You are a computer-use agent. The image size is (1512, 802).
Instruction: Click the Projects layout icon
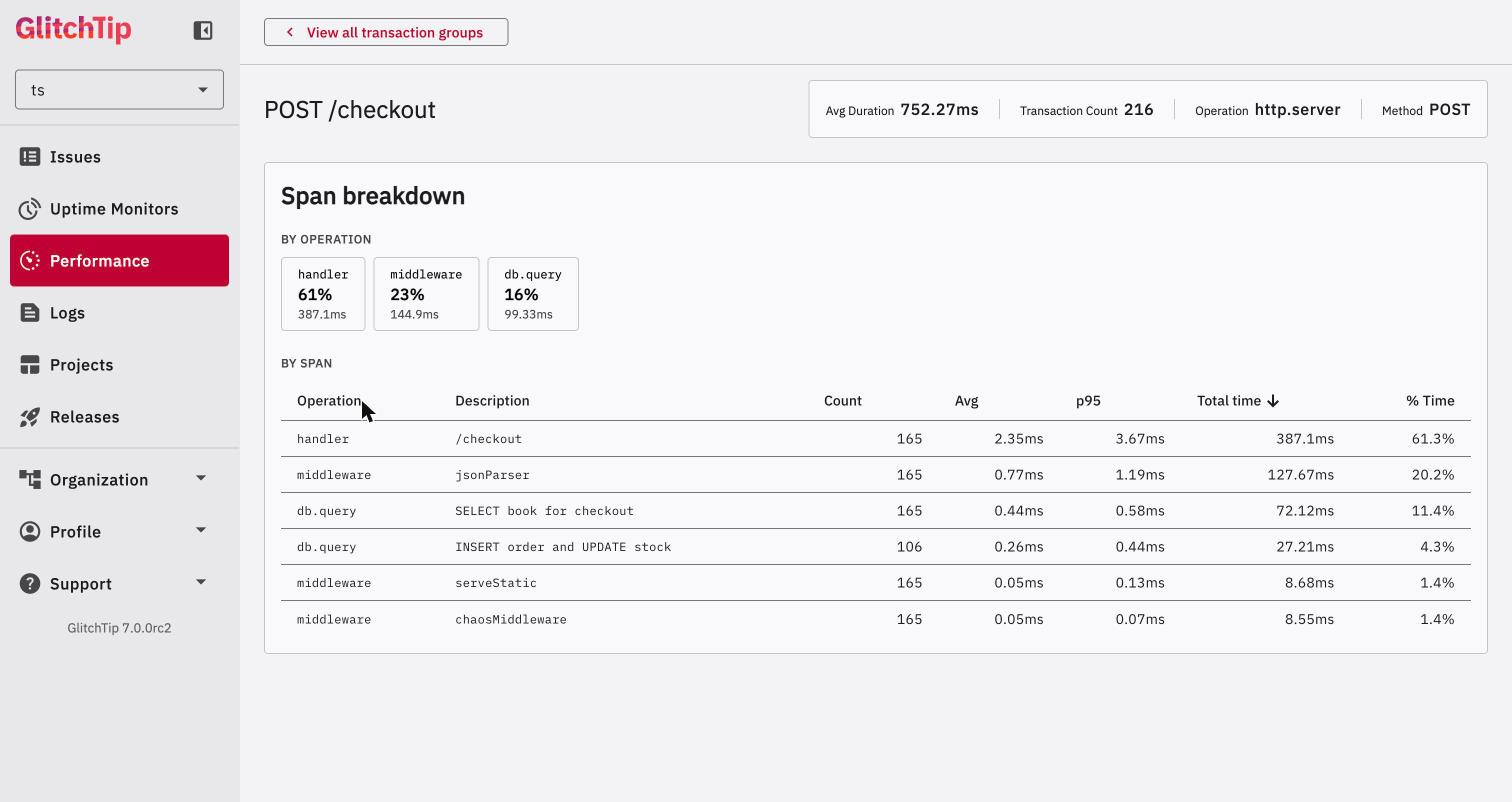point(30,365)
